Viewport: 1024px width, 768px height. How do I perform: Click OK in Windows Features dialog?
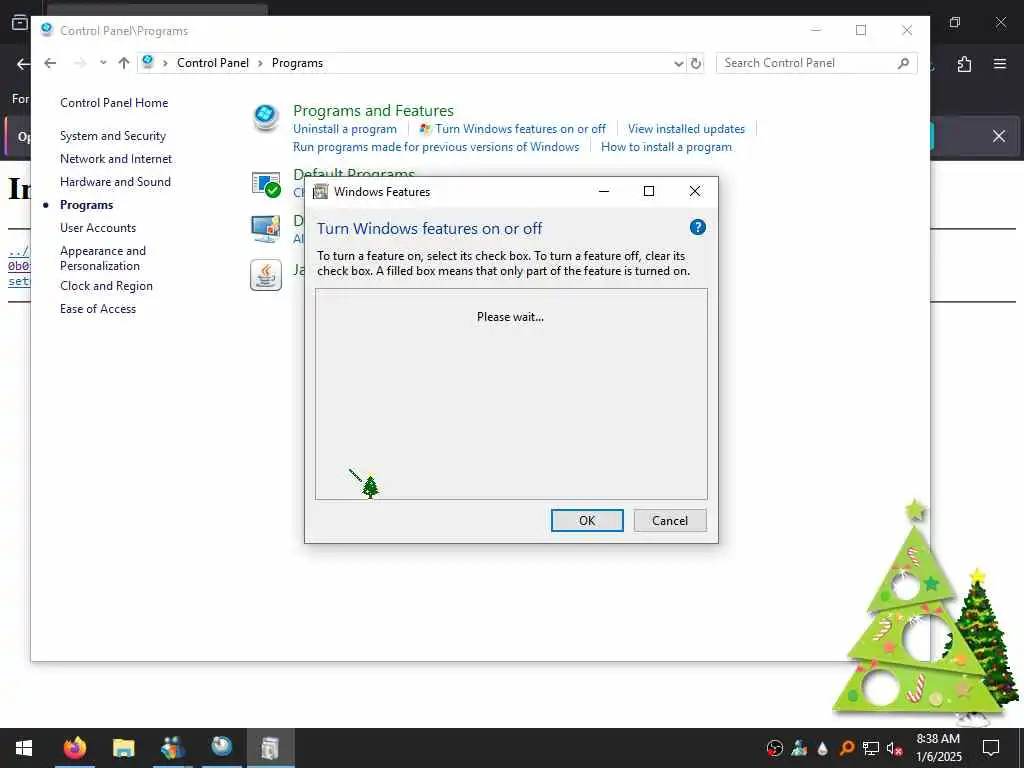coord(586,520)
